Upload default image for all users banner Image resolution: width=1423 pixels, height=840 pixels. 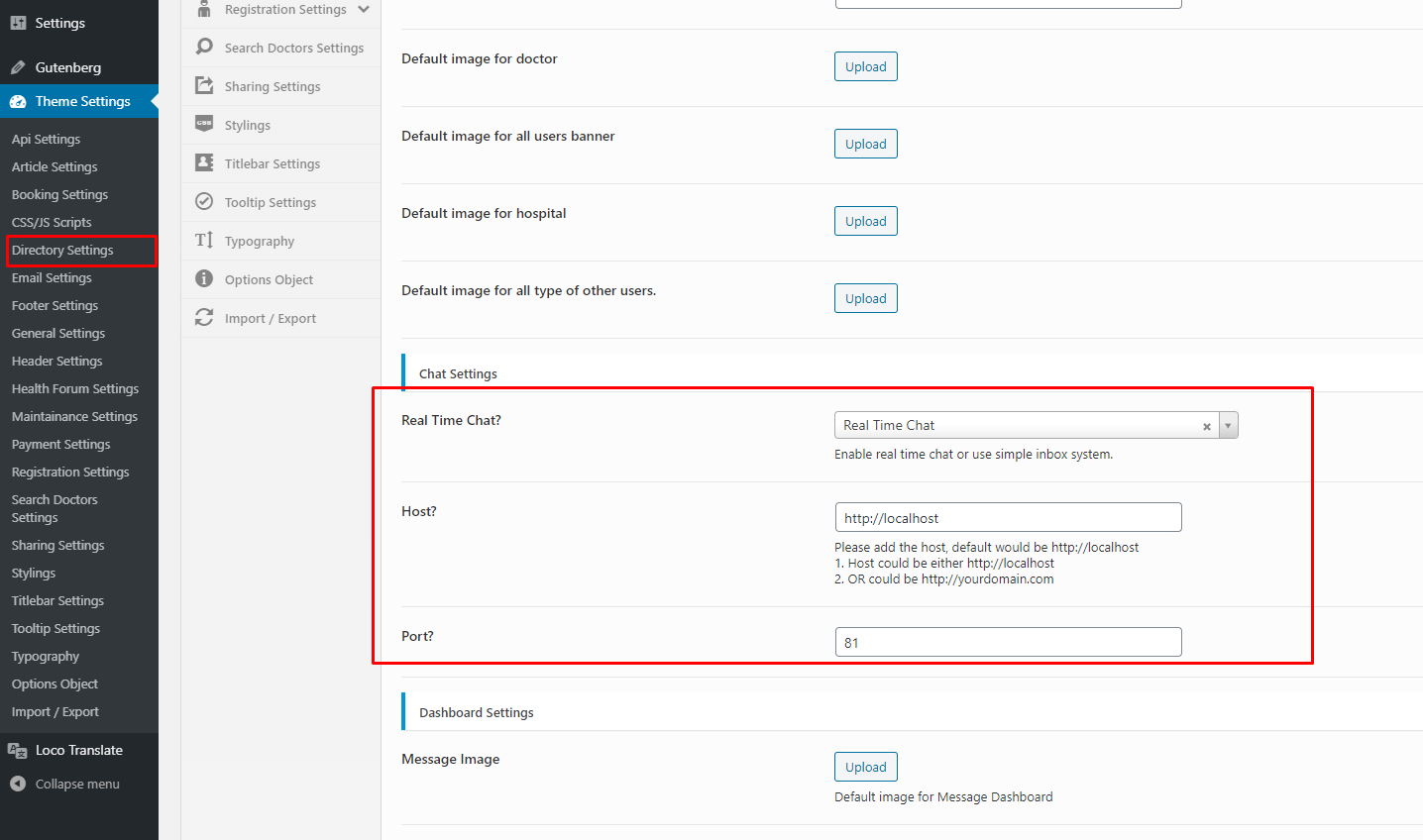866,144
